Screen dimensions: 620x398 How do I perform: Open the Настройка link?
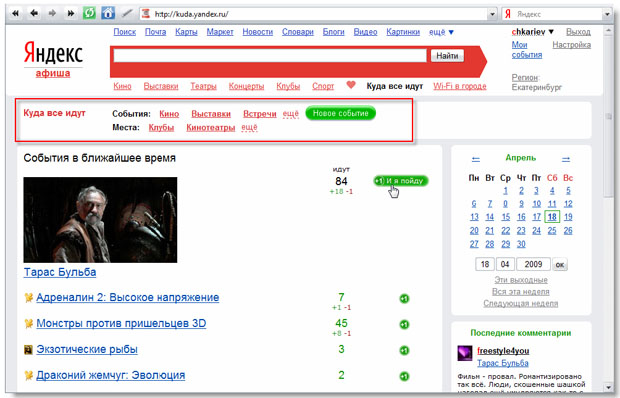tap(571, 45)
